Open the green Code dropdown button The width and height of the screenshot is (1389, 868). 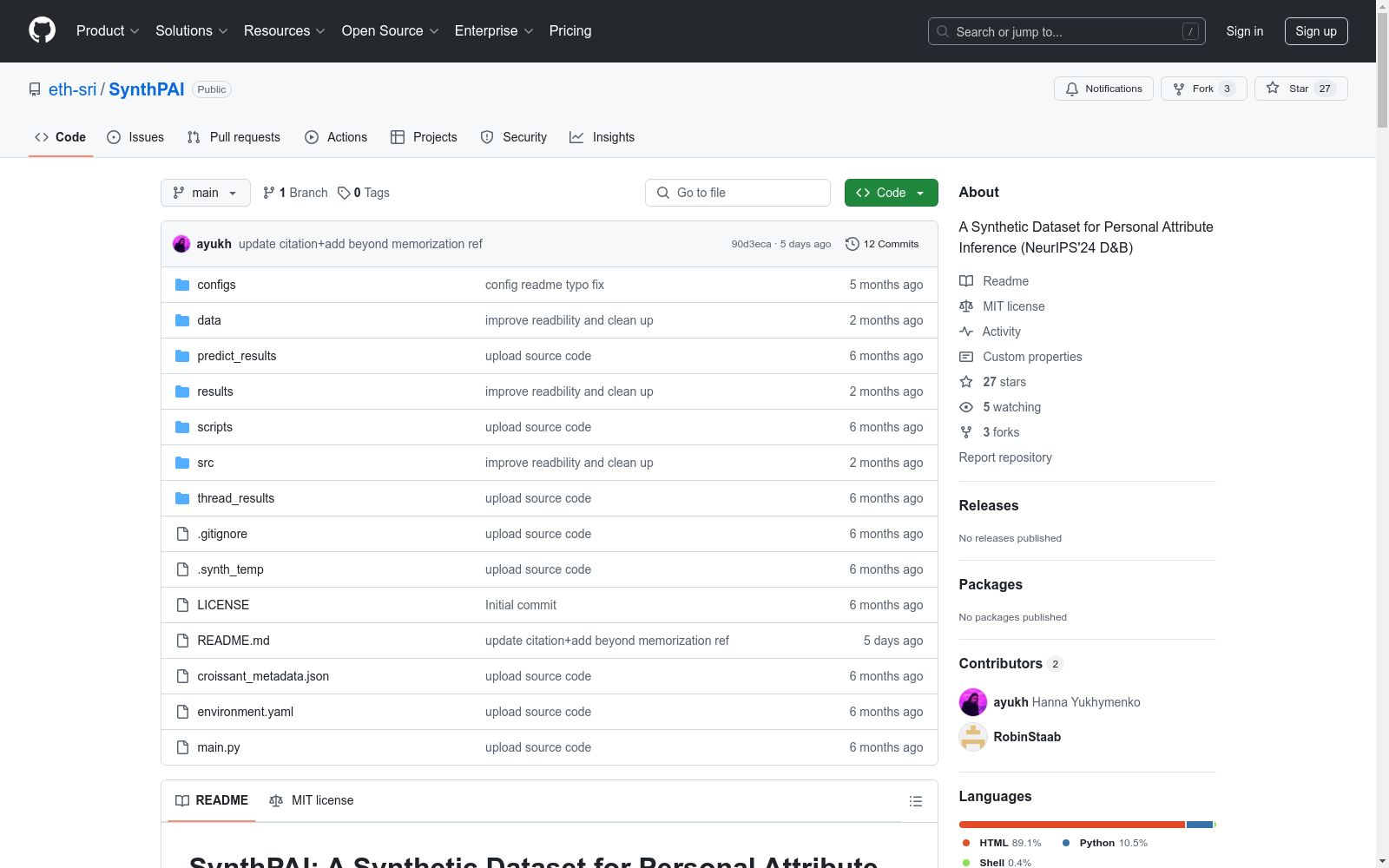[891, 193]
